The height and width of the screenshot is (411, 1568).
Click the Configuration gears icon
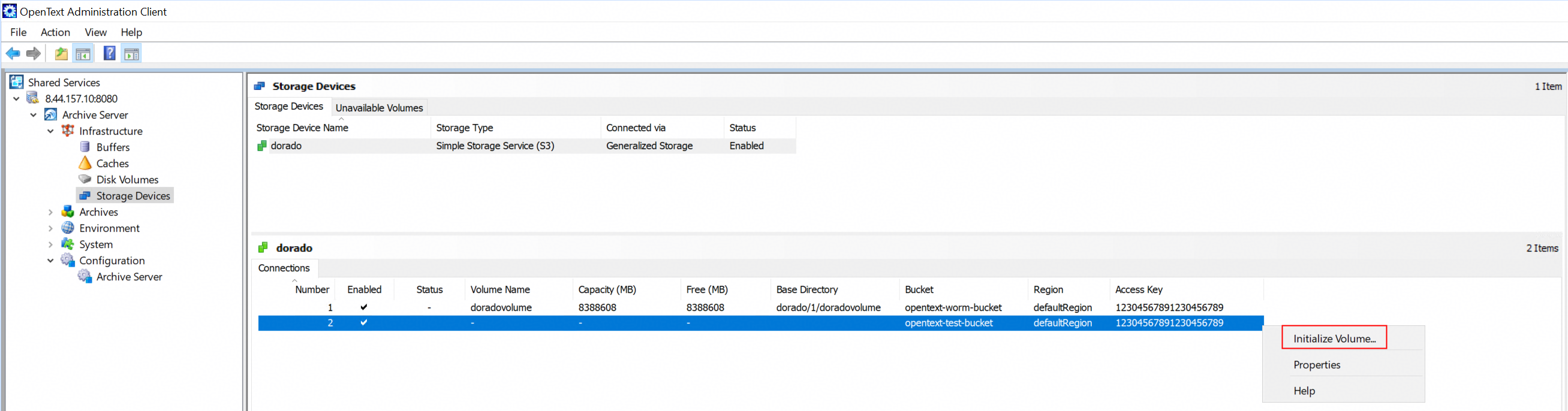click(68, 260)
